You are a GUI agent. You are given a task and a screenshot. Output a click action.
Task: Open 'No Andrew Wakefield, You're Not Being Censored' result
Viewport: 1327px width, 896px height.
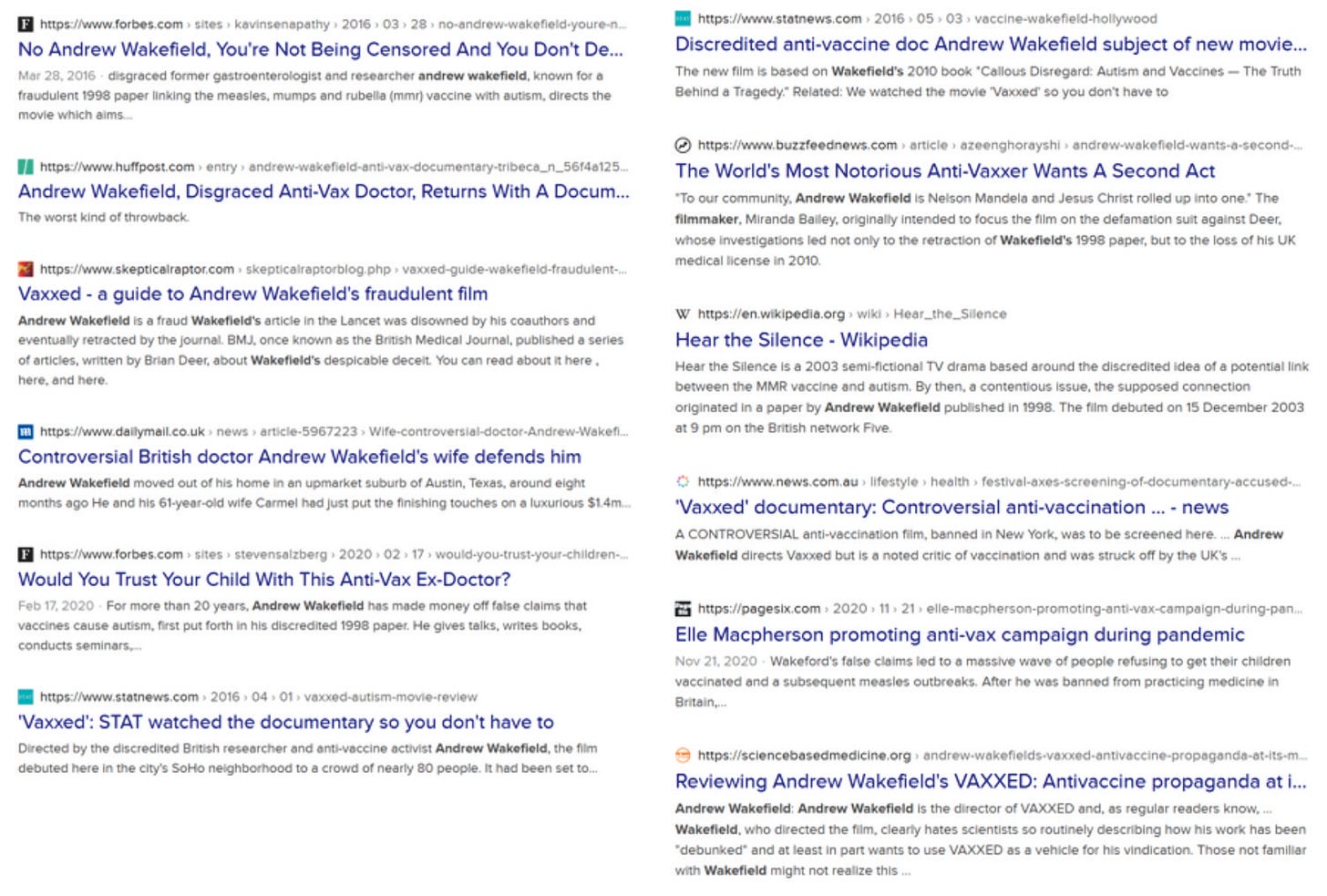321,49
